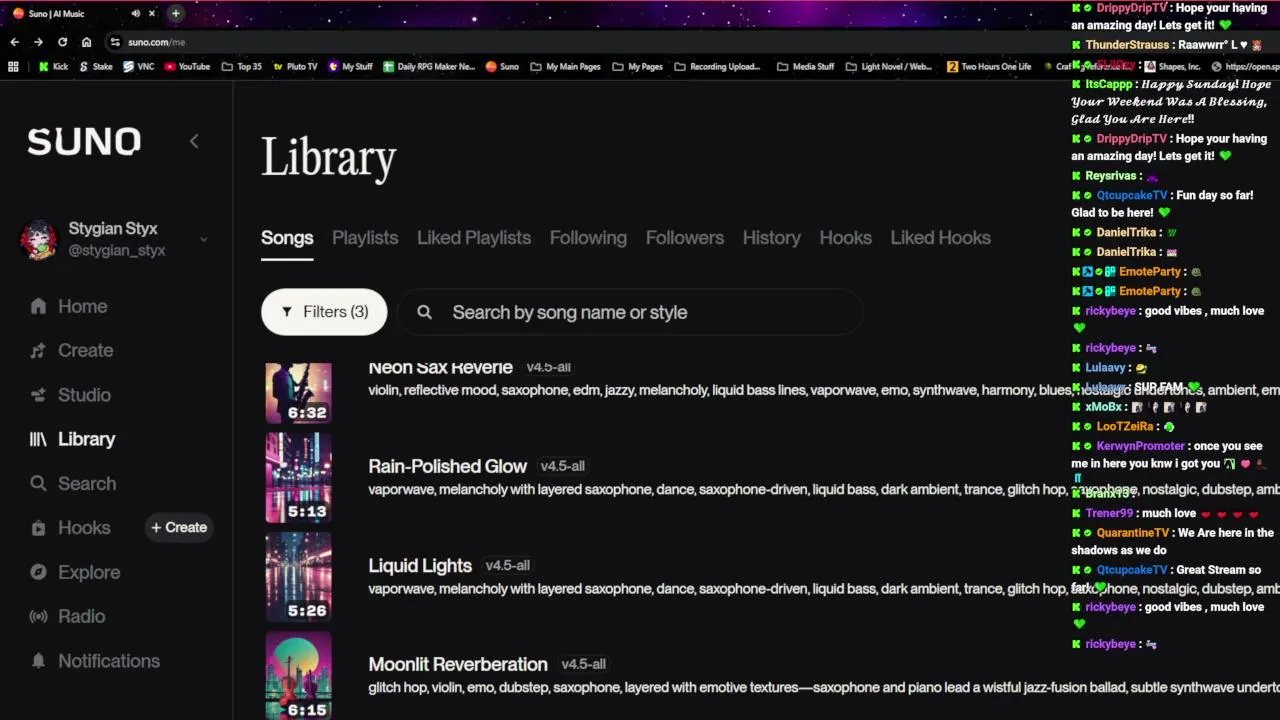Click v4.5-all badge next to Rain-Polished Glow
Screen dimensions: 1280x720
[563, 466]
